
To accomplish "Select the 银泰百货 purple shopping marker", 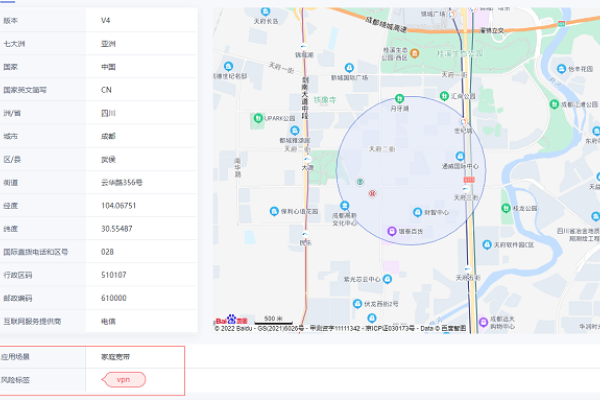I will 391,231.
